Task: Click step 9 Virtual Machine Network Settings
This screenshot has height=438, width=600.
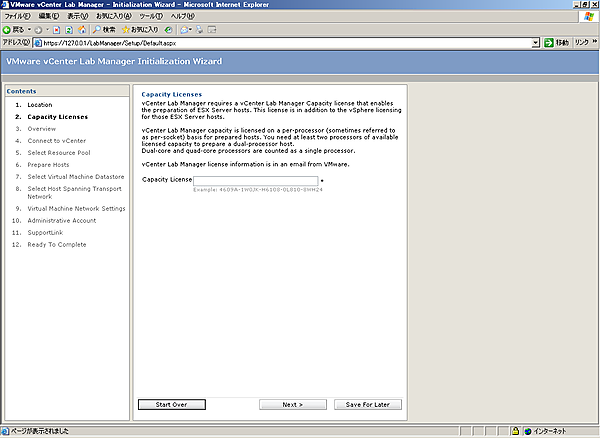Action: pyautogui.click(x=77, y=208)
